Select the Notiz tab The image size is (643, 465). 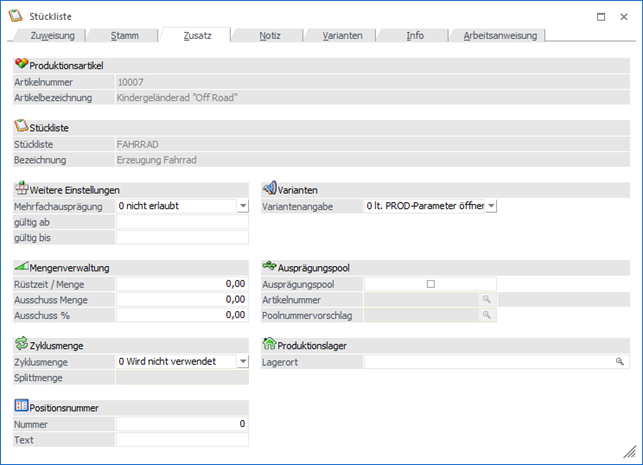(x=269, y=35)
